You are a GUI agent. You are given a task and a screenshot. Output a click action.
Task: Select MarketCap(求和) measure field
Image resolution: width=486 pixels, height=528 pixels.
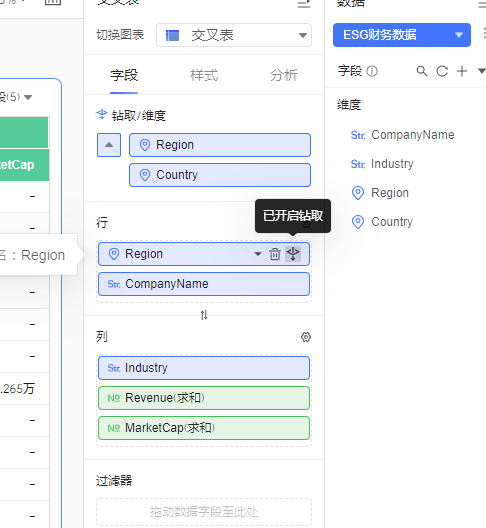204,428
